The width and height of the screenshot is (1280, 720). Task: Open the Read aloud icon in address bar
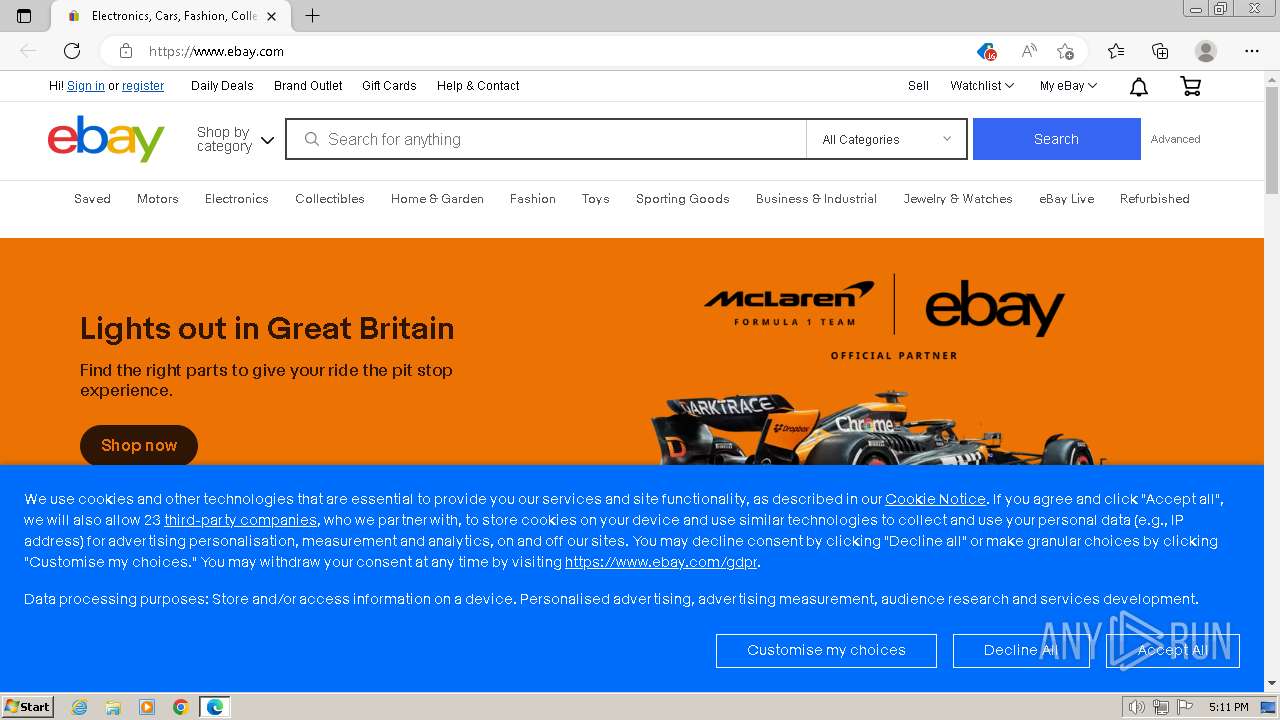point(1028,51)
